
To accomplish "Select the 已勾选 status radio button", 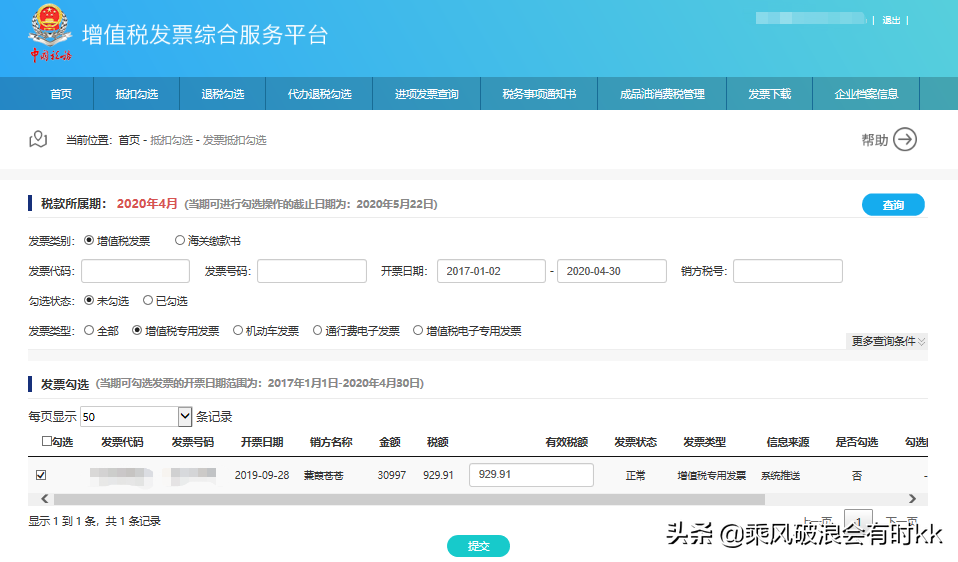I will tap(148, 300).
